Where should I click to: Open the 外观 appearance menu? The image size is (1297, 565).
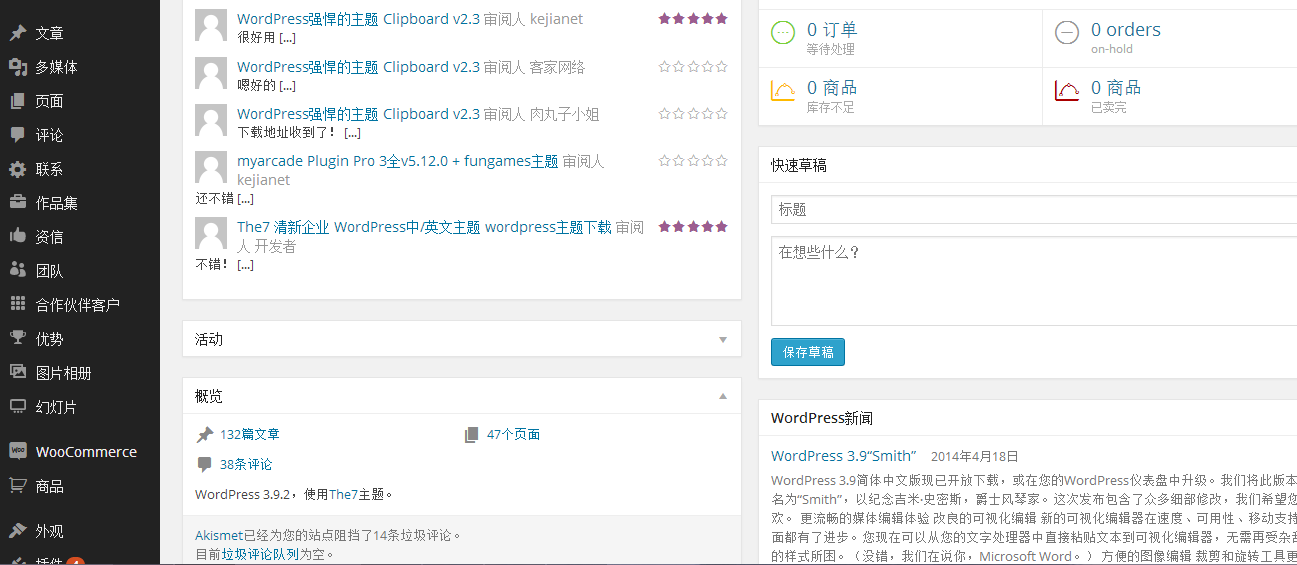49,531
